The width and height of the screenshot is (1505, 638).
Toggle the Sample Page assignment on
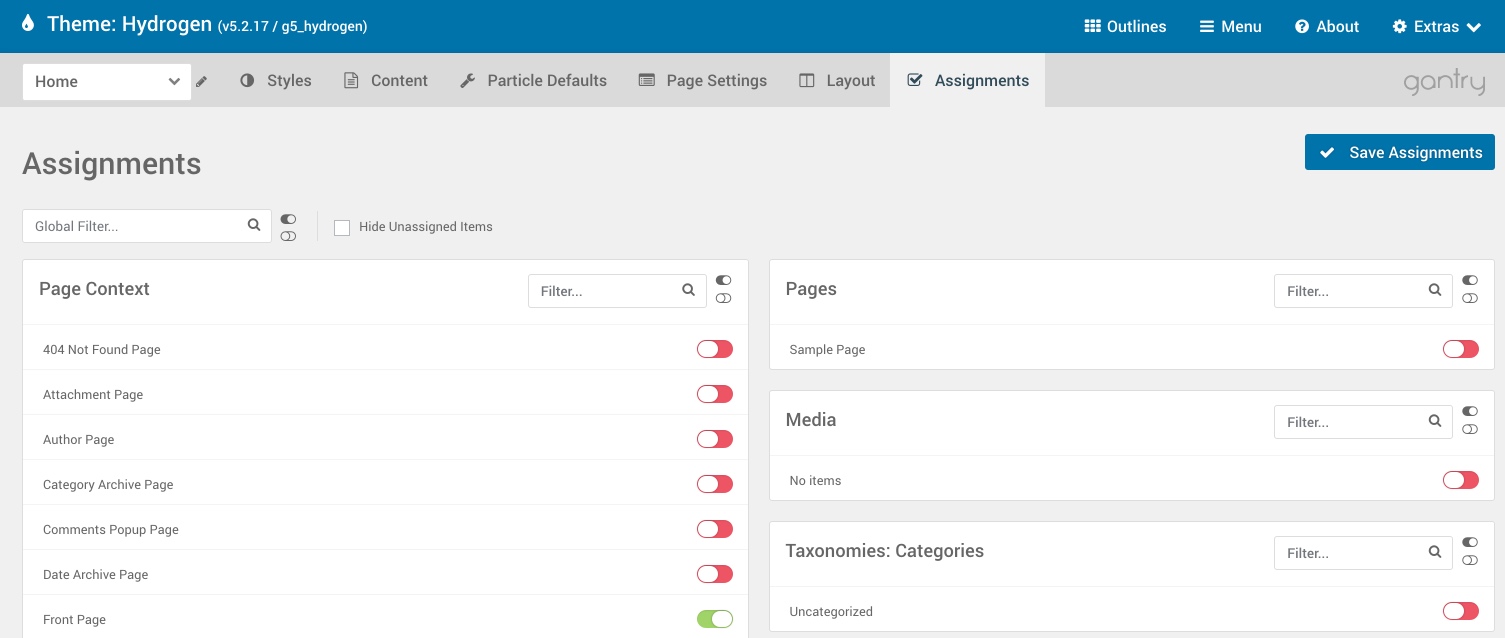[1460, 349]
